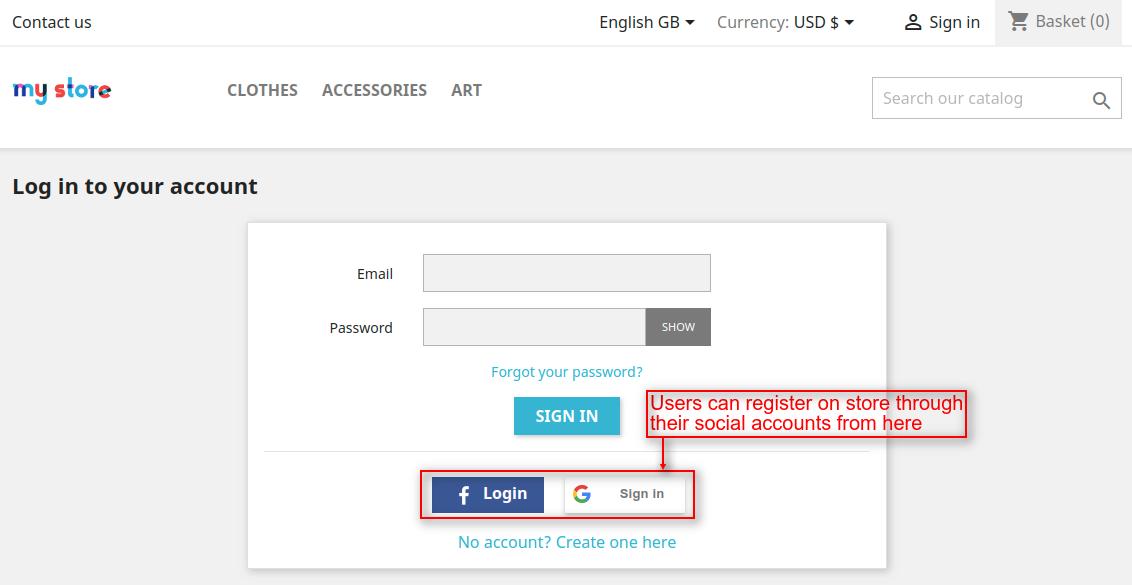Screen dimensions: 1132x585
Task: Click the person icon beside Sign in
Action: 913,22
